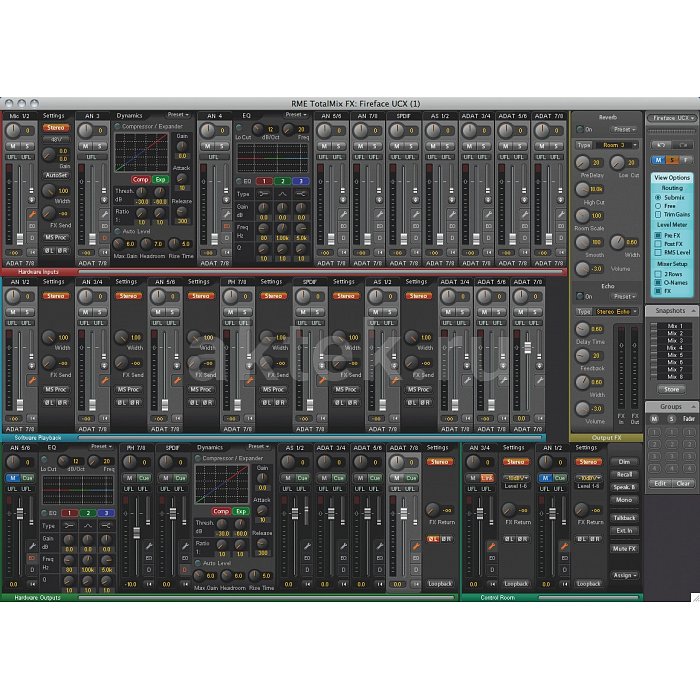Click the Mute FX button
Viewport: 700px width, 700px height.
pyautogui.click(x=624, y=549)
